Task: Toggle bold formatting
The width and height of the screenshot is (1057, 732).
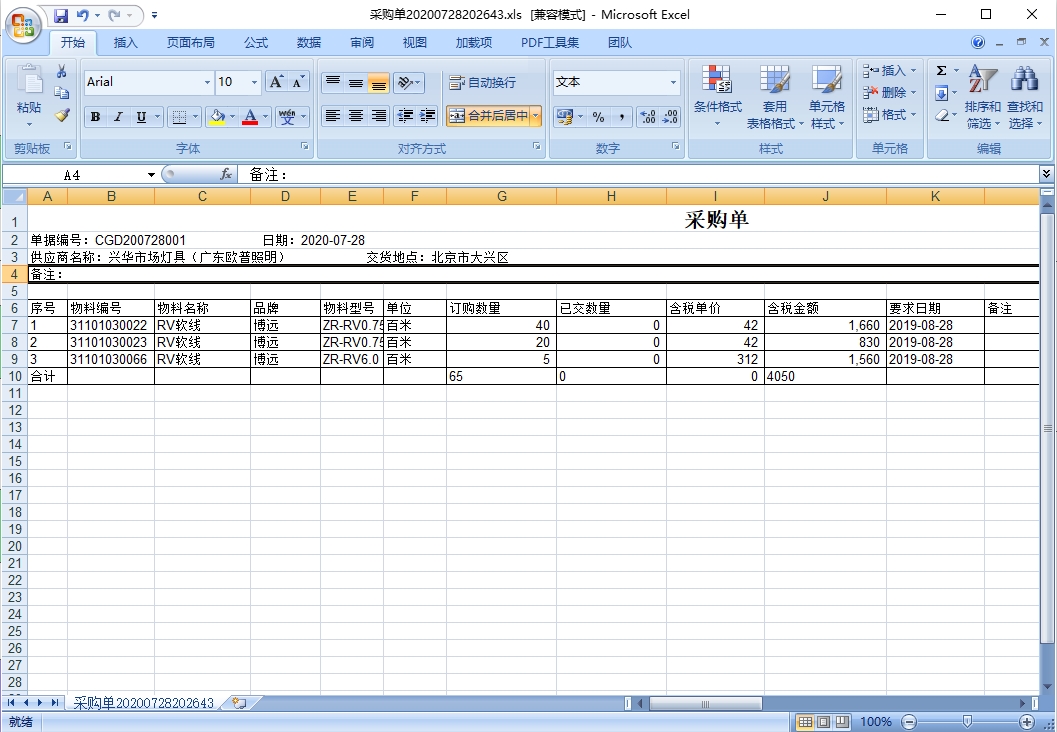Action: coord(95,117)
